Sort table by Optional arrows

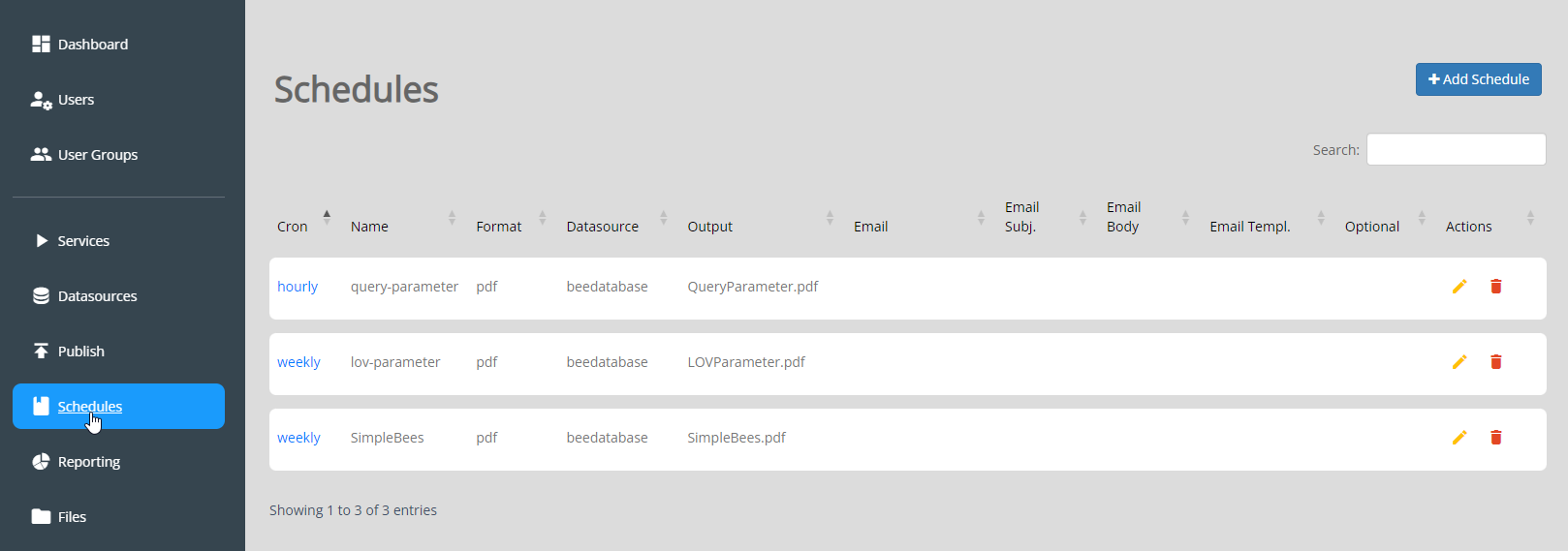(1422, 218)
